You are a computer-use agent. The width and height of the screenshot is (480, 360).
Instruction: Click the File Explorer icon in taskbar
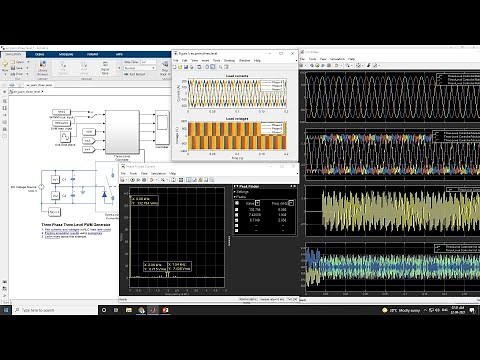coord(129,310)
